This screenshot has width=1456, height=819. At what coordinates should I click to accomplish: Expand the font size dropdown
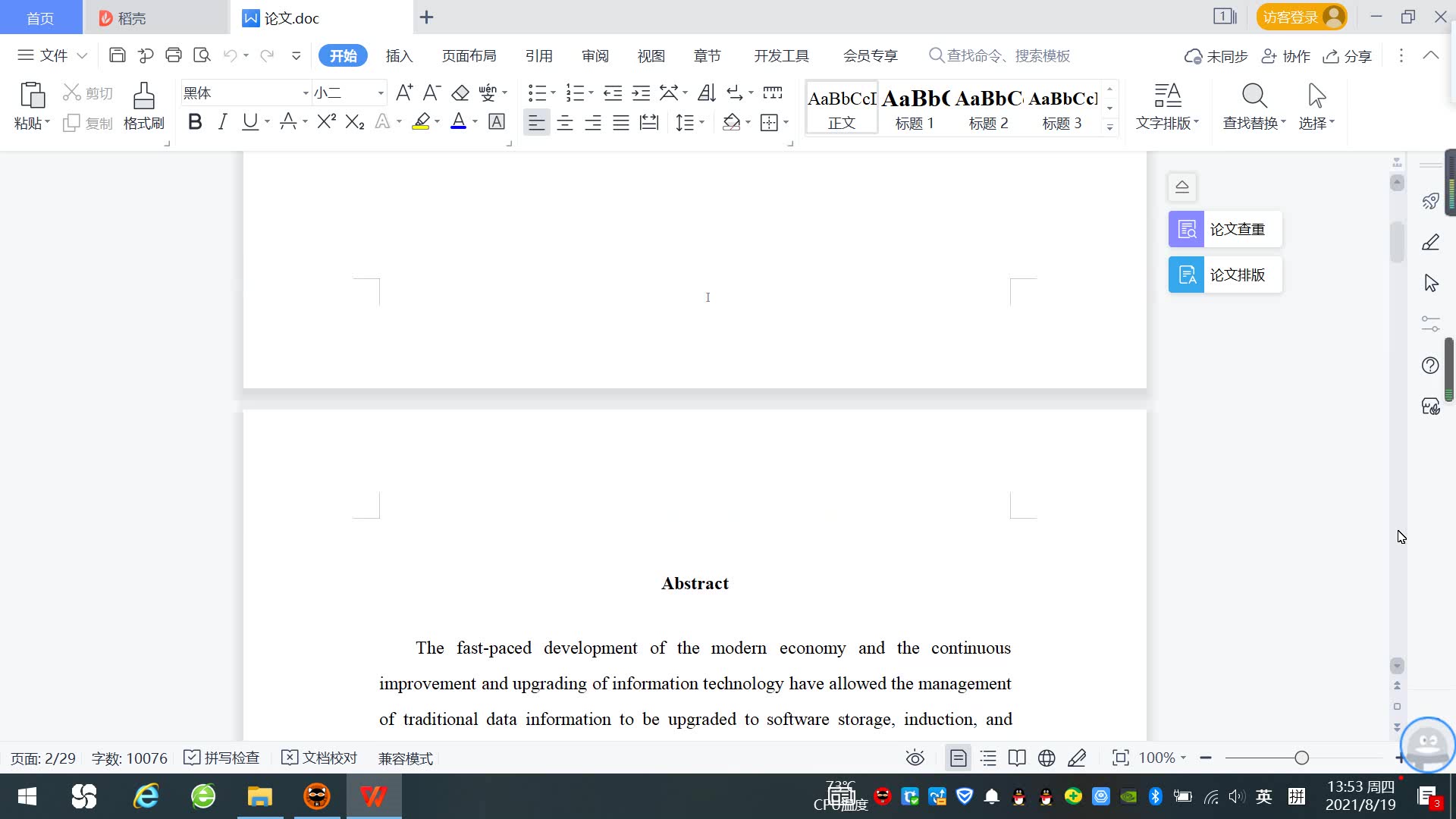(381, 93)
